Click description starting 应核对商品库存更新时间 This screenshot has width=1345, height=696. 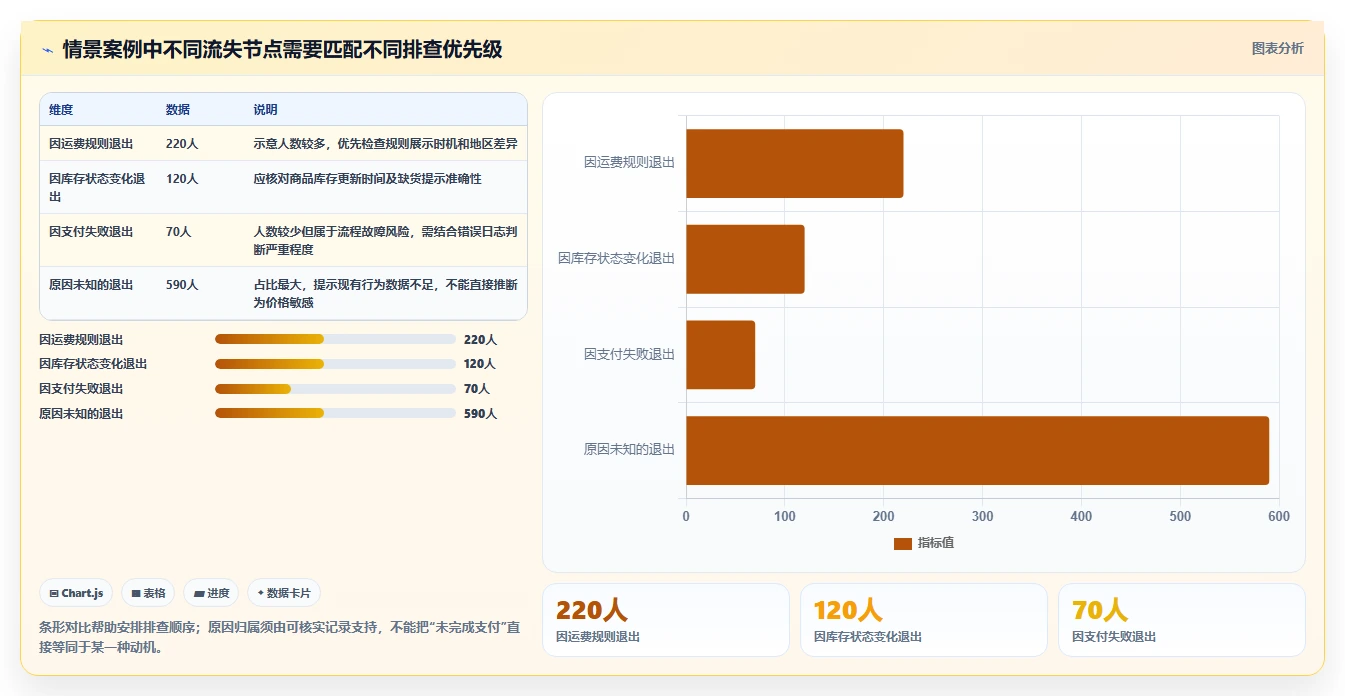tap(368, 179)
